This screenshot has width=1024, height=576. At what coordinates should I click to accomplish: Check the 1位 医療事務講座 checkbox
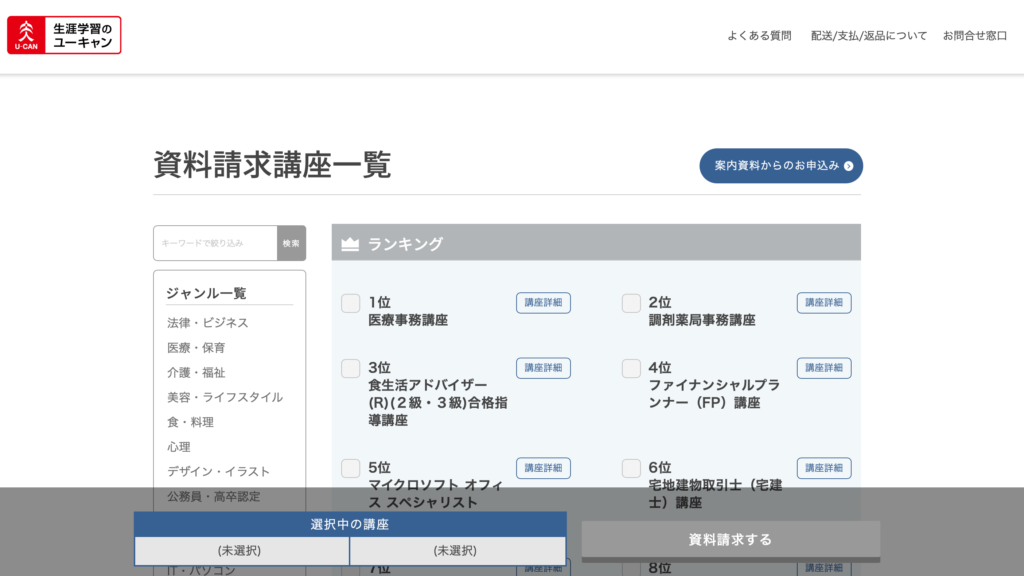pos(351,303)
